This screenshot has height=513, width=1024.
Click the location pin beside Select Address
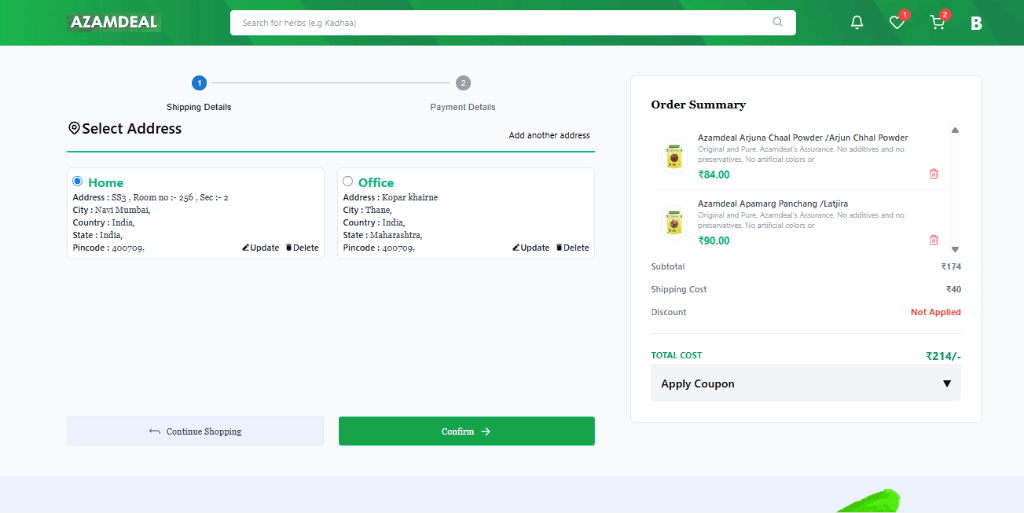74,128
